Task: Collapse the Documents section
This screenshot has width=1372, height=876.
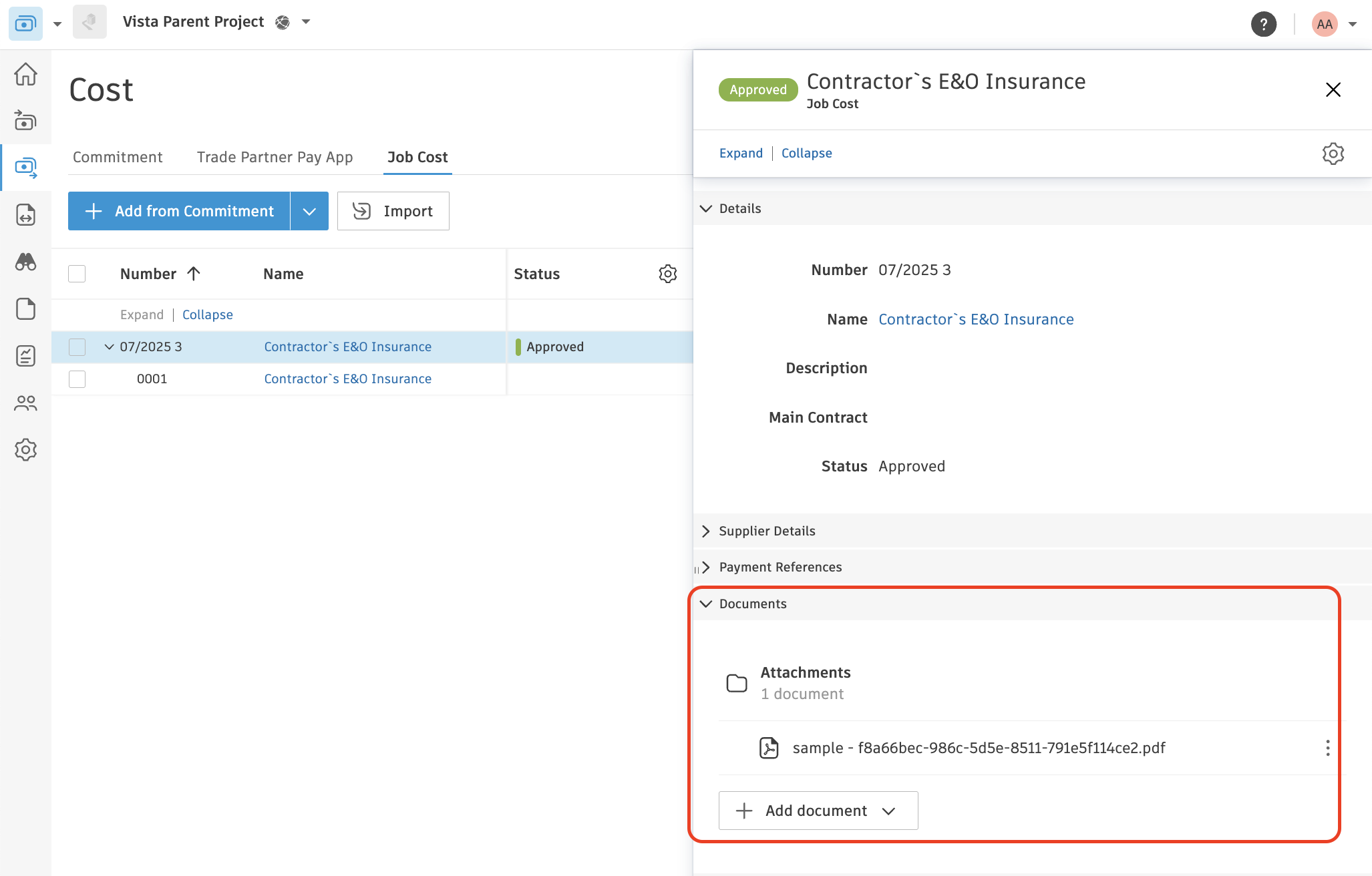Action: click(705, 604)
